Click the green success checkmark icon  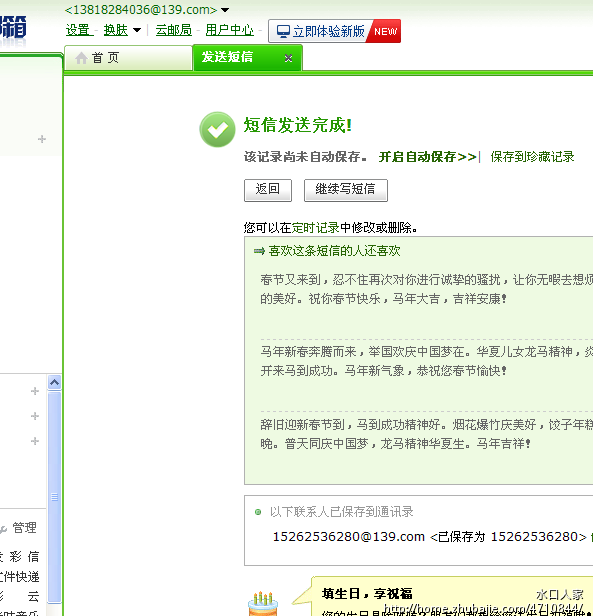coord(217,130)
